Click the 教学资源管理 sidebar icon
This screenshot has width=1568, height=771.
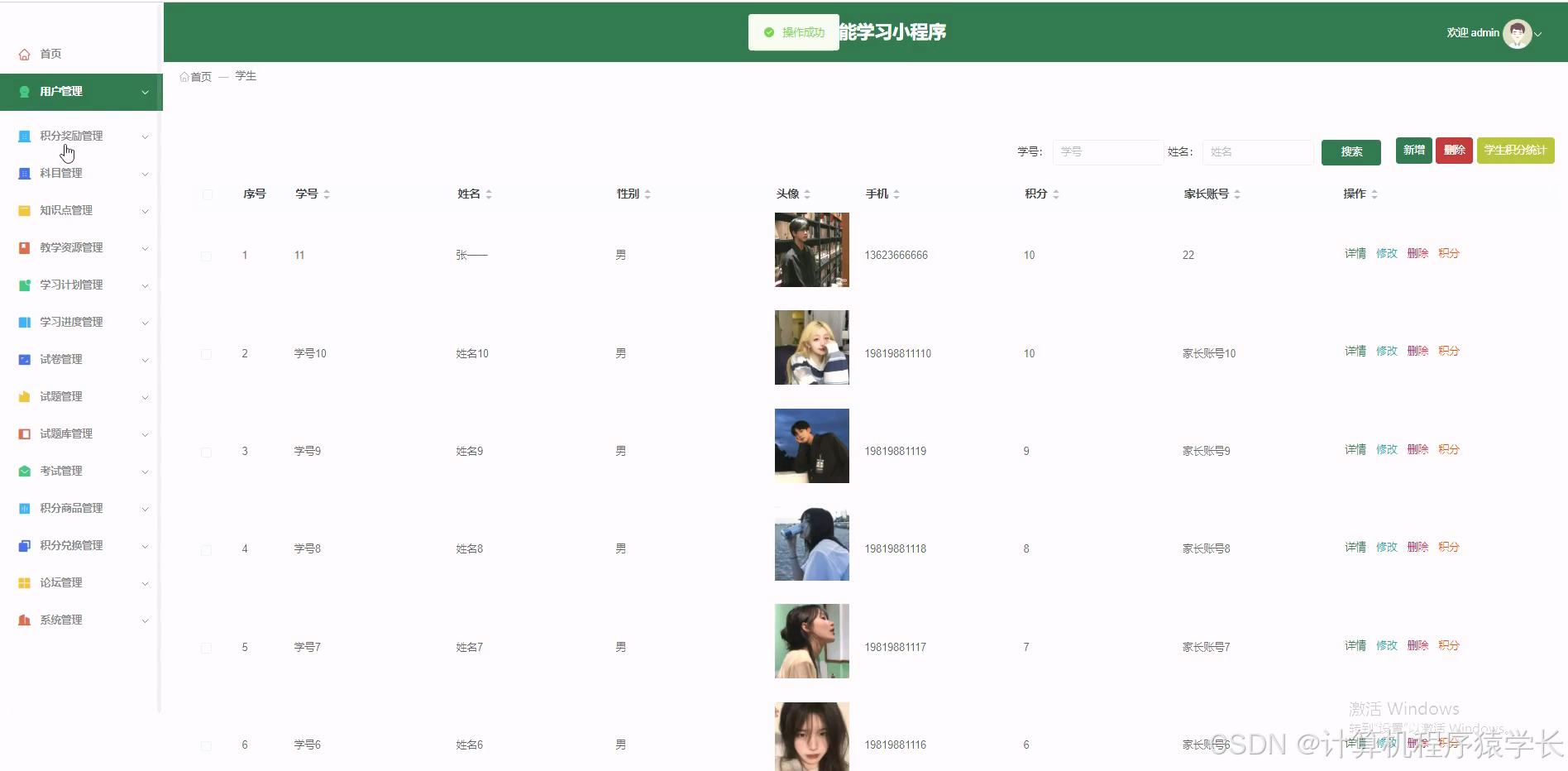click(x=25, y=247)
